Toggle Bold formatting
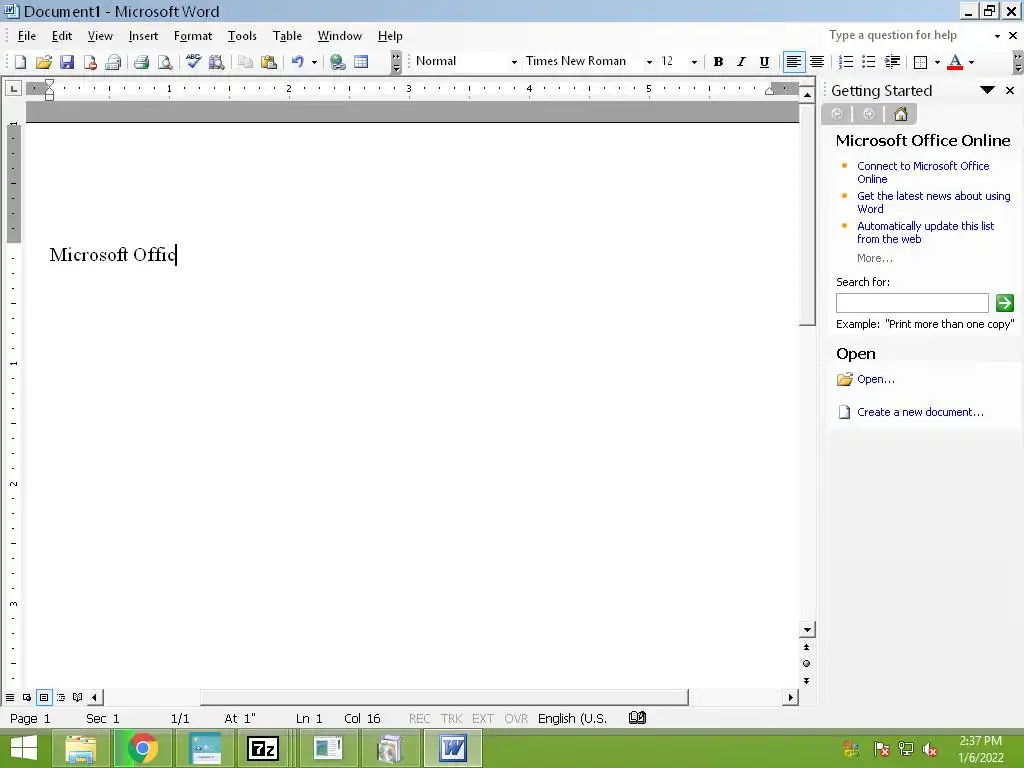The height and width of the screenshot is (768, 1024). click(718, 62)
